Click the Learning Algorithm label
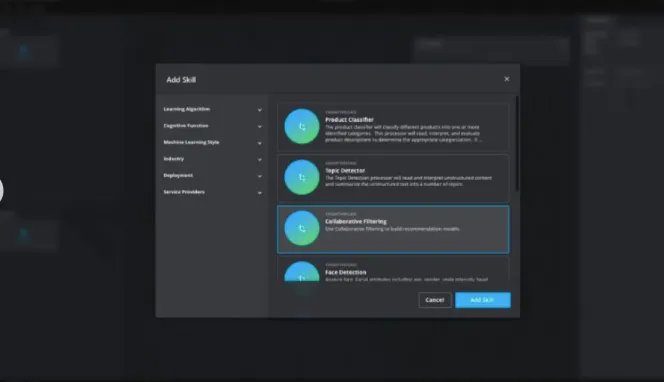Image resolution: width=664 pixels, height=382 pixels. tap(187, 109)
